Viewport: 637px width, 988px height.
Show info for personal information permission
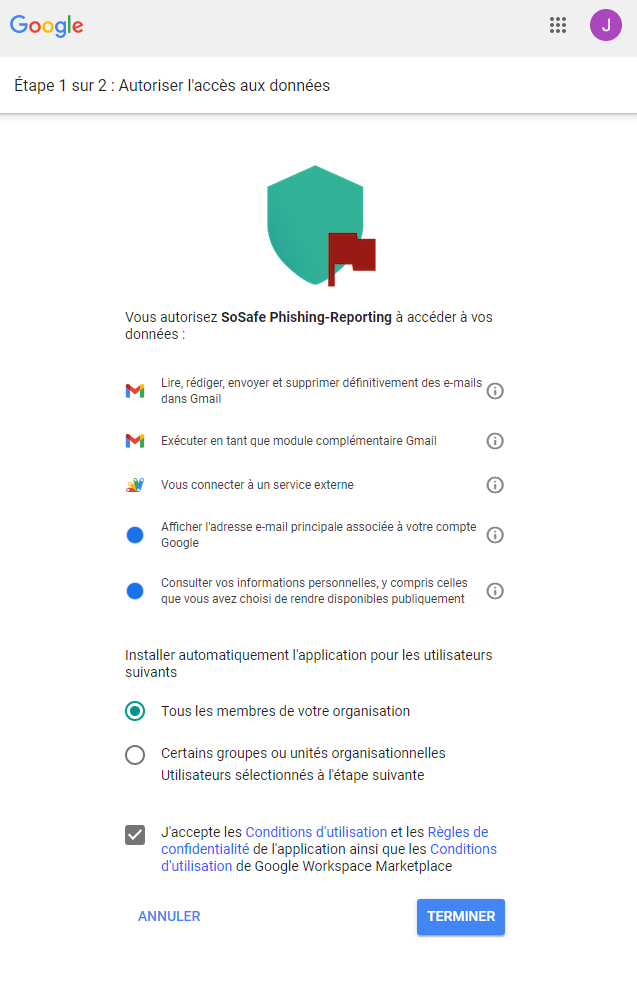coord(495,591)
